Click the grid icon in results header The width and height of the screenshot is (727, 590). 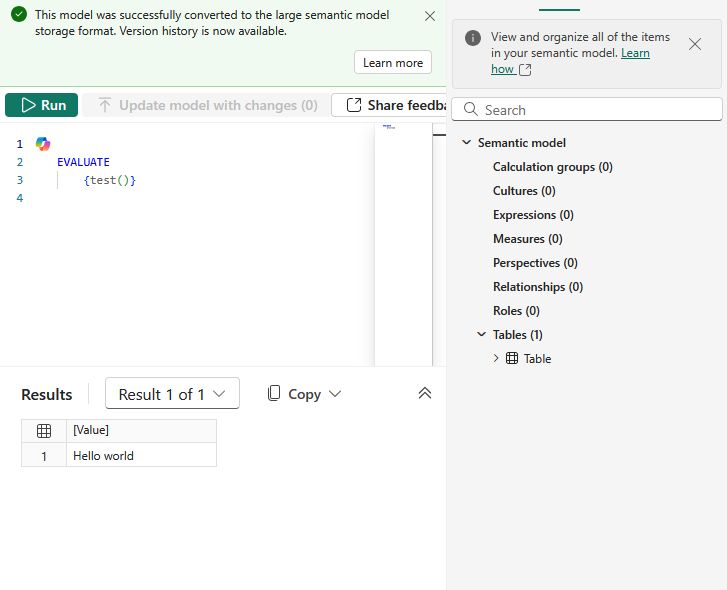44,431
